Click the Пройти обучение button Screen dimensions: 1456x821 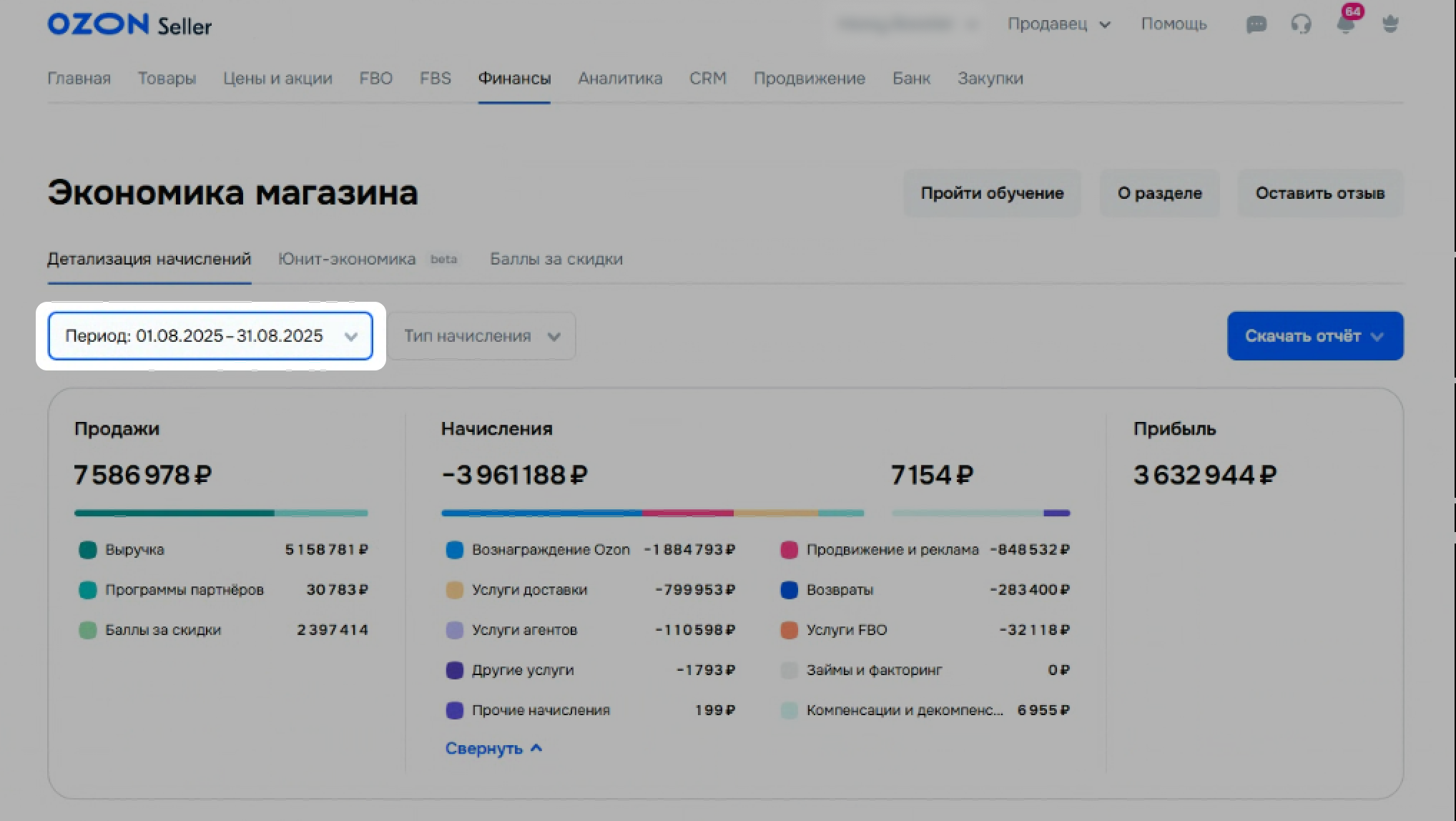tap(991, 193)
